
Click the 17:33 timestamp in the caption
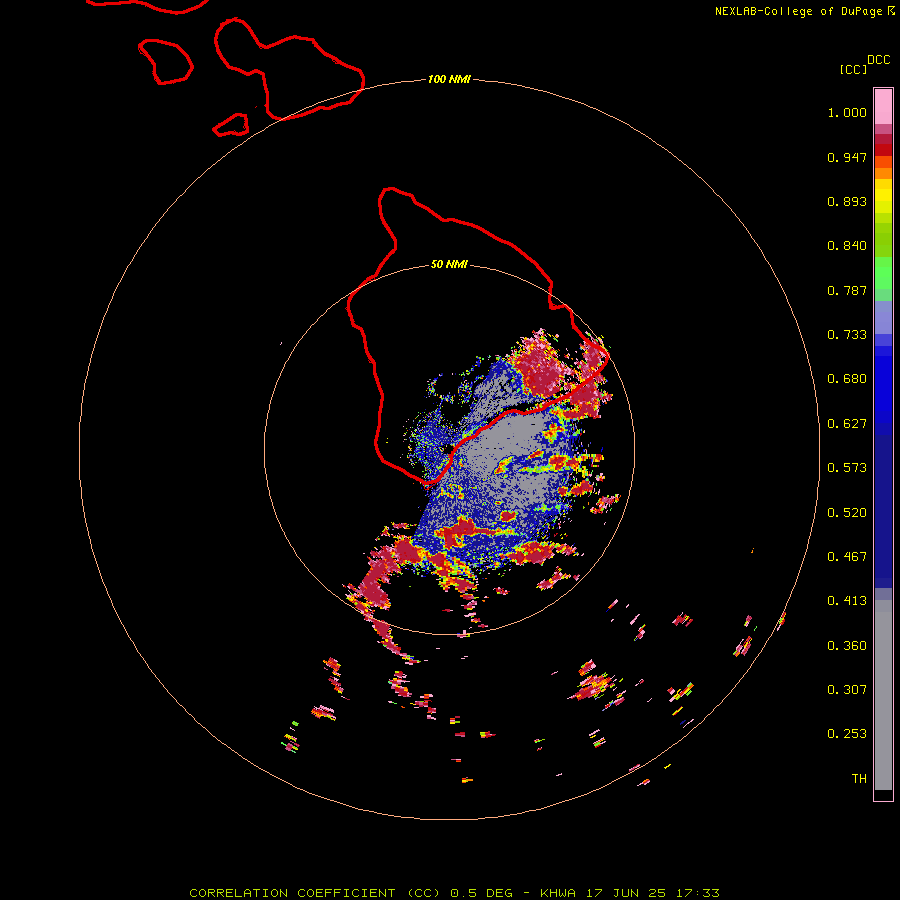coord(697,893)
